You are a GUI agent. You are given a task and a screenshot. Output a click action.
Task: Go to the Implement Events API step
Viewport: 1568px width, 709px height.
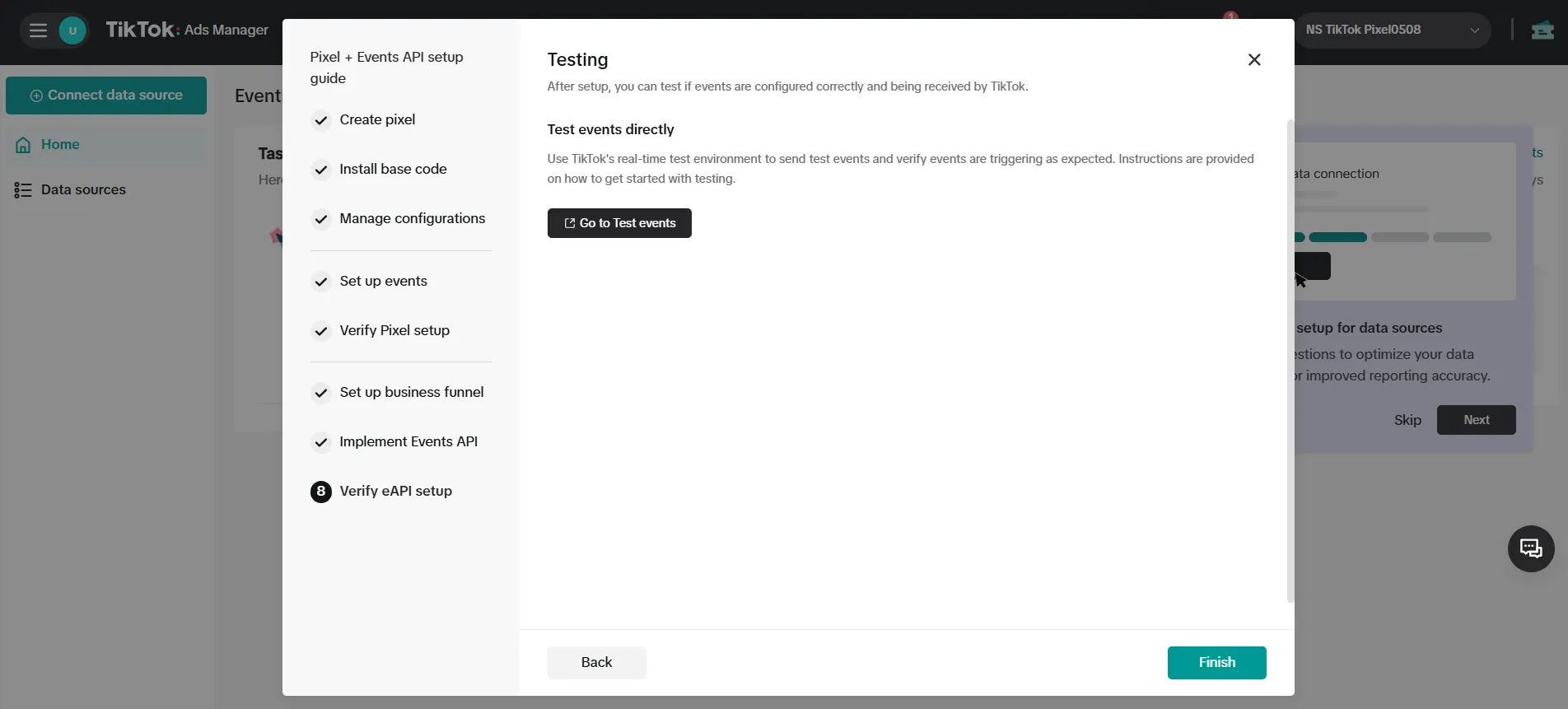[x=408, y=441]
